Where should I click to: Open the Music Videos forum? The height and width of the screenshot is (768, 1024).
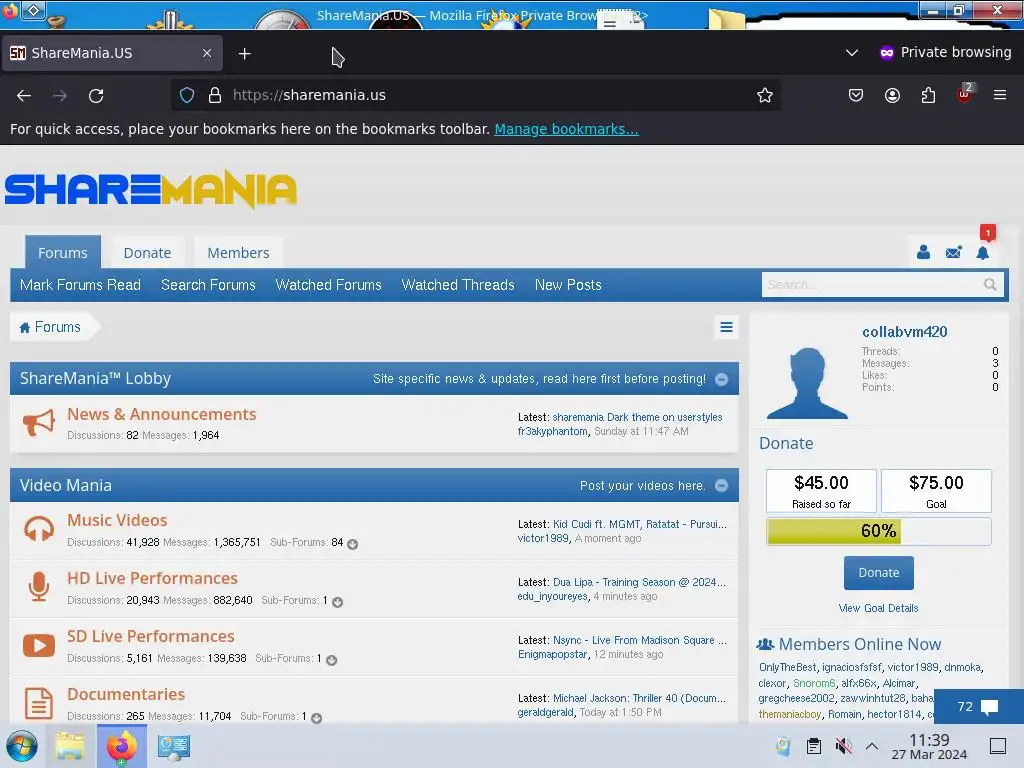pos(117,520)
